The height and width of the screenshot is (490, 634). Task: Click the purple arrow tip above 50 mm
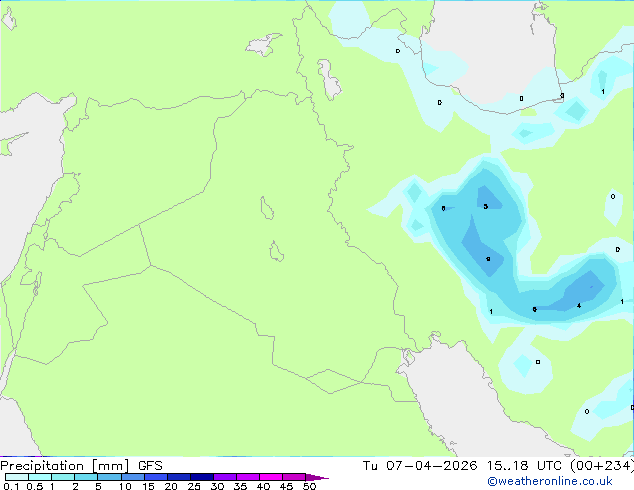click(x=317, y=477)
